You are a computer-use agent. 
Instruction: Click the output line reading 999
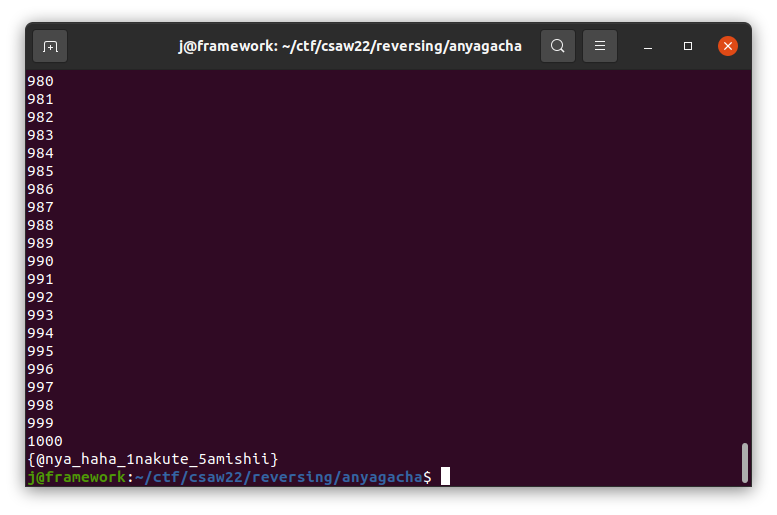tap(41, 423)
